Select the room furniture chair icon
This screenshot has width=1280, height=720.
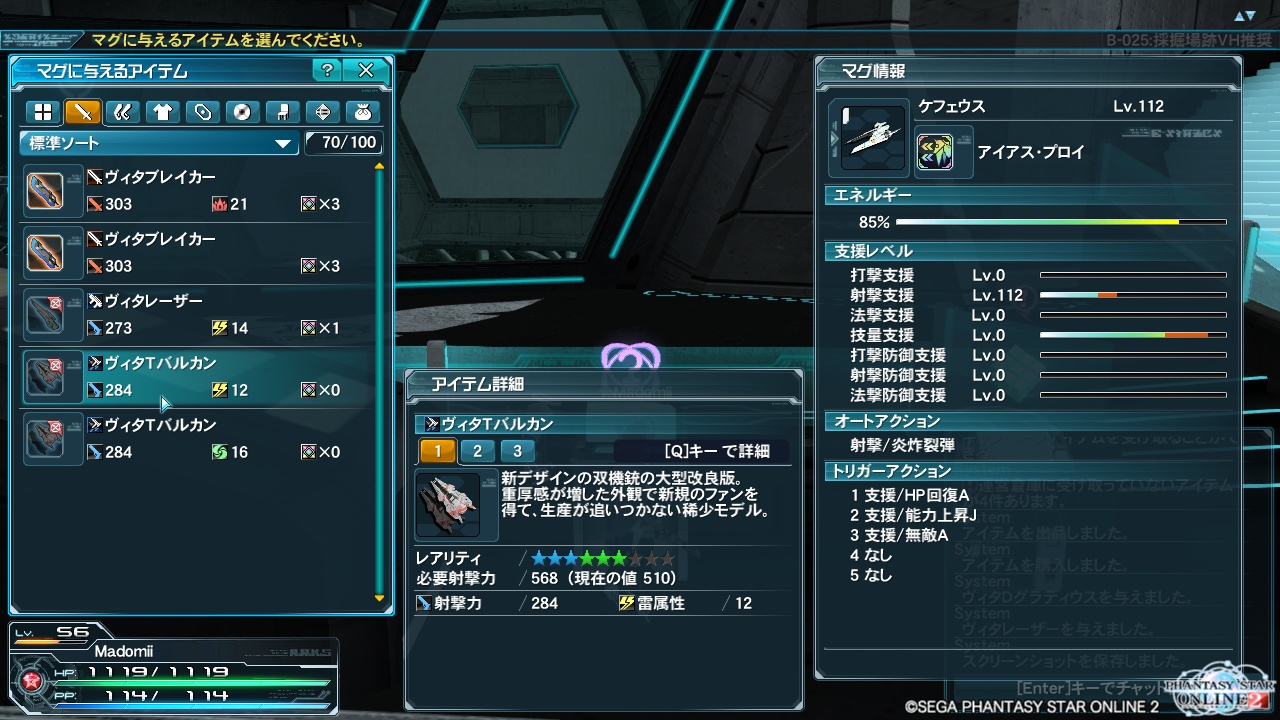tap(282, 112)
